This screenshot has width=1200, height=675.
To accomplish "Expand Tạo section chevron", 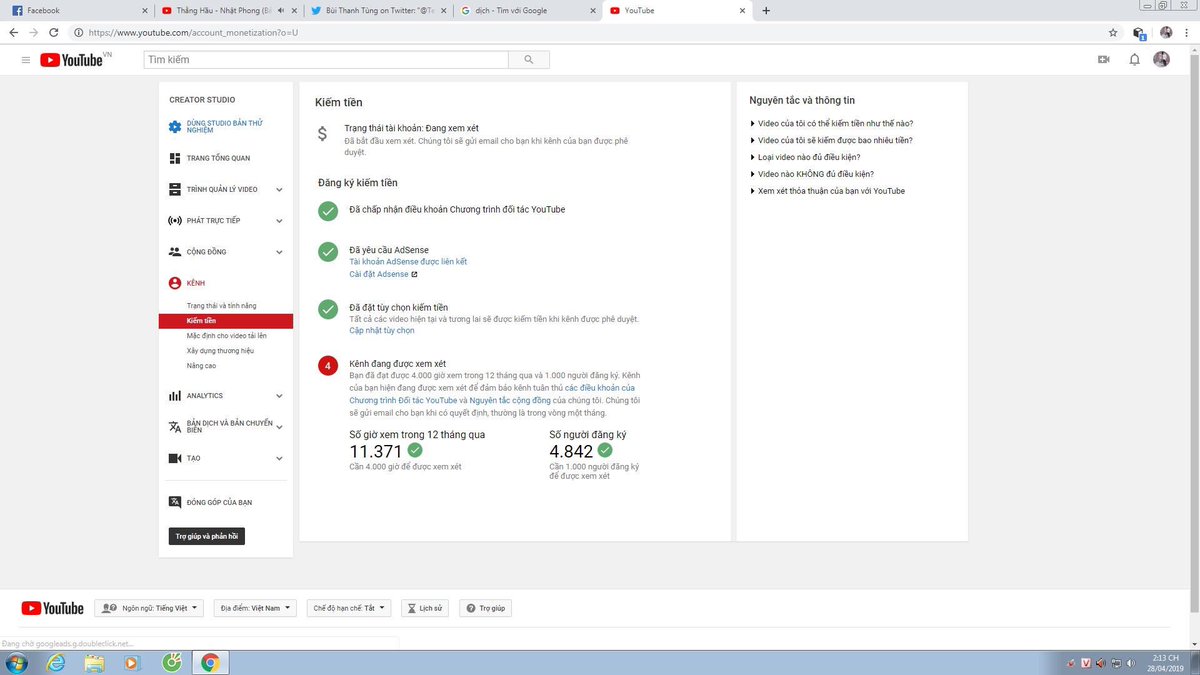I will pyautogui.click(x=279, y=458).
